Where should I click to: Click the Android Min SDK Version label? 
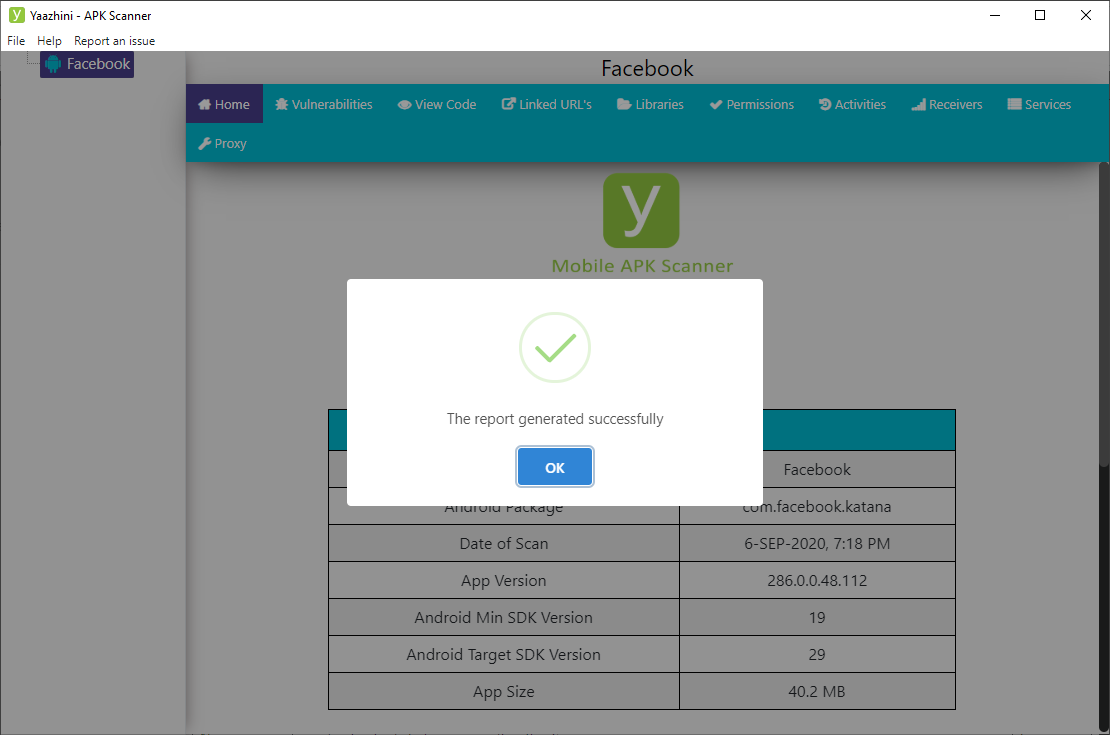point(503,617)
